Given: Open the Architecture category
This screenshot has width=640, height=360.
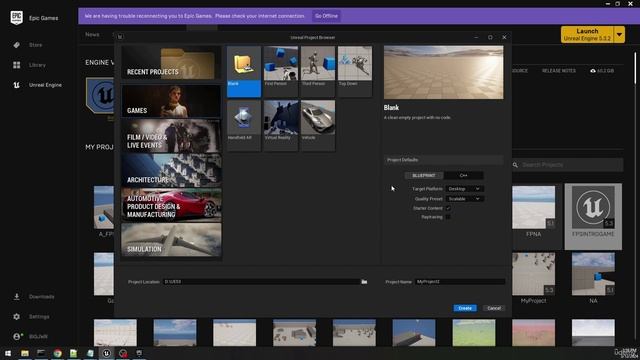Looking at the screenshot, I should 171,170.
